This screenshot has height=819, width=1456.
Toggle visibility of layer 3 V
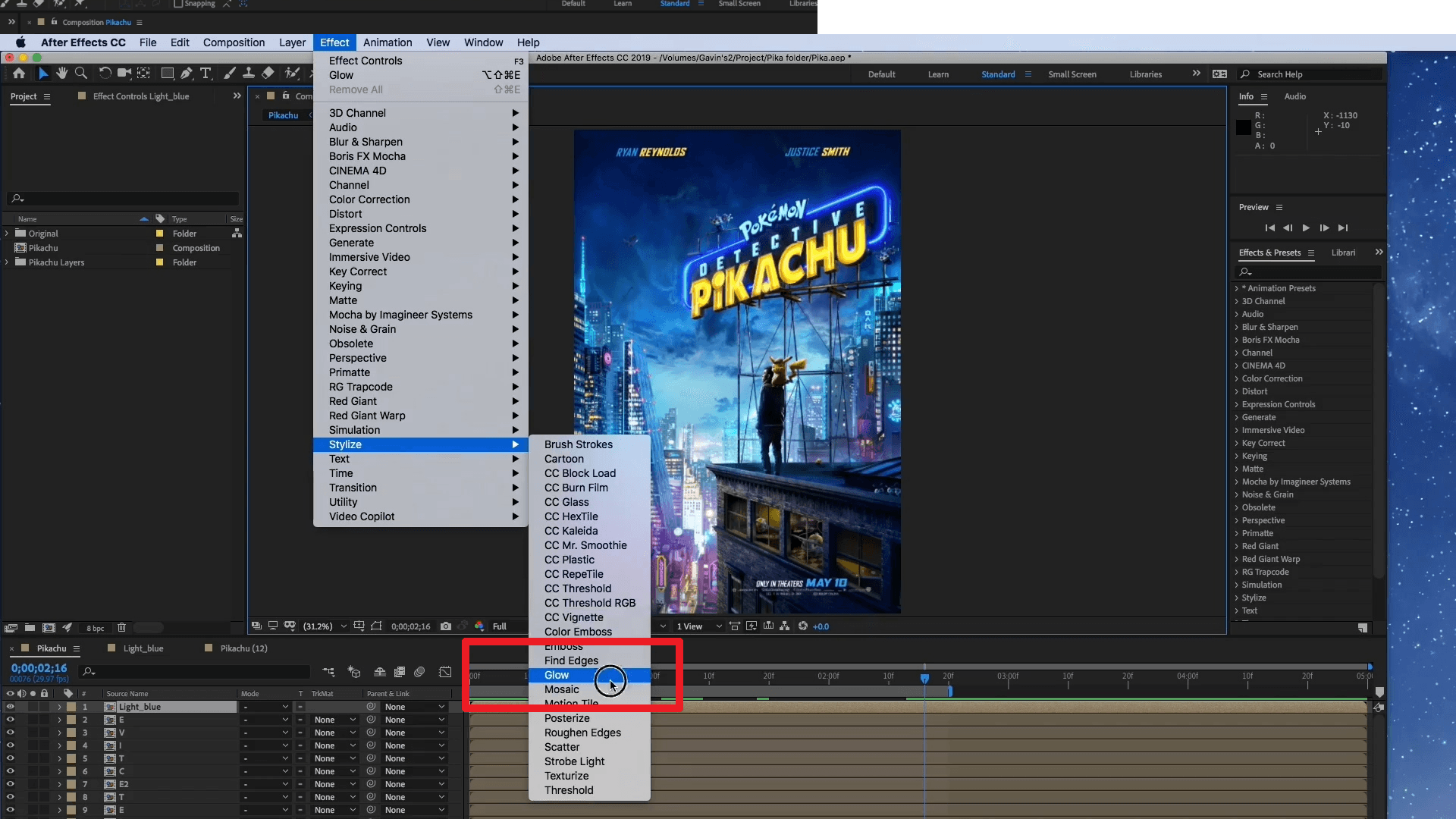click(11, 733)
